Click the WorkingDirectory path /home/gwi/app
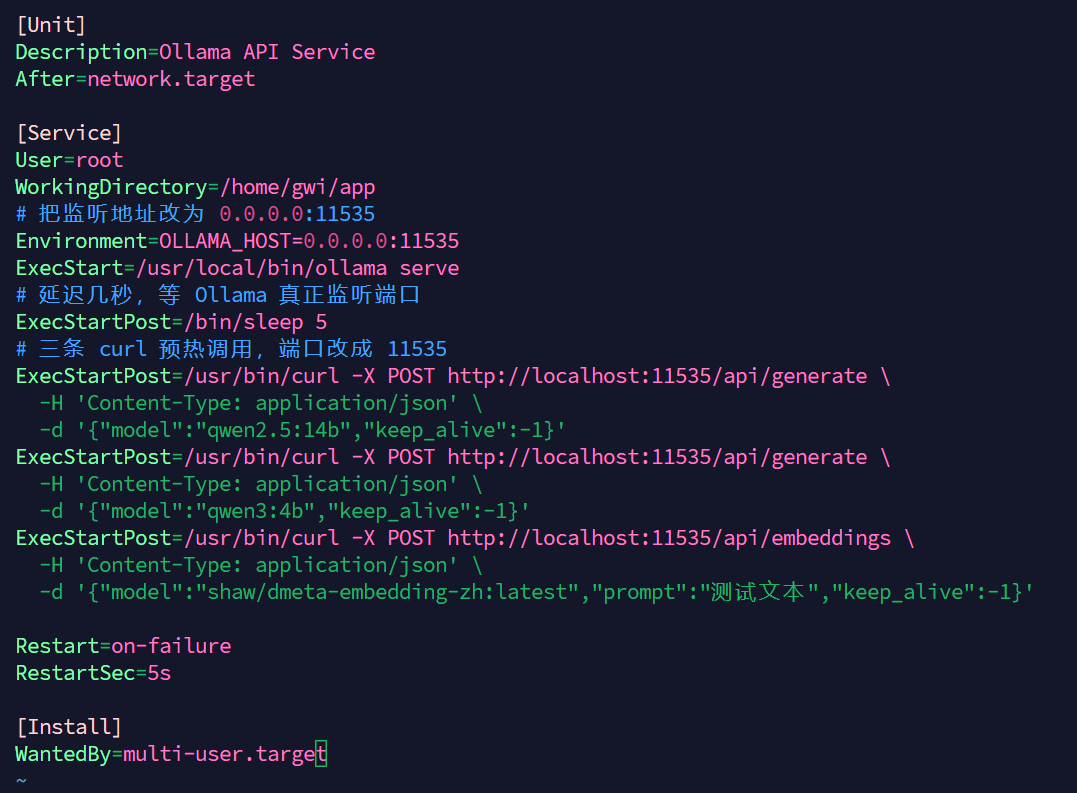The height and width of the screenshot is (793, 1077). [297, 187]
